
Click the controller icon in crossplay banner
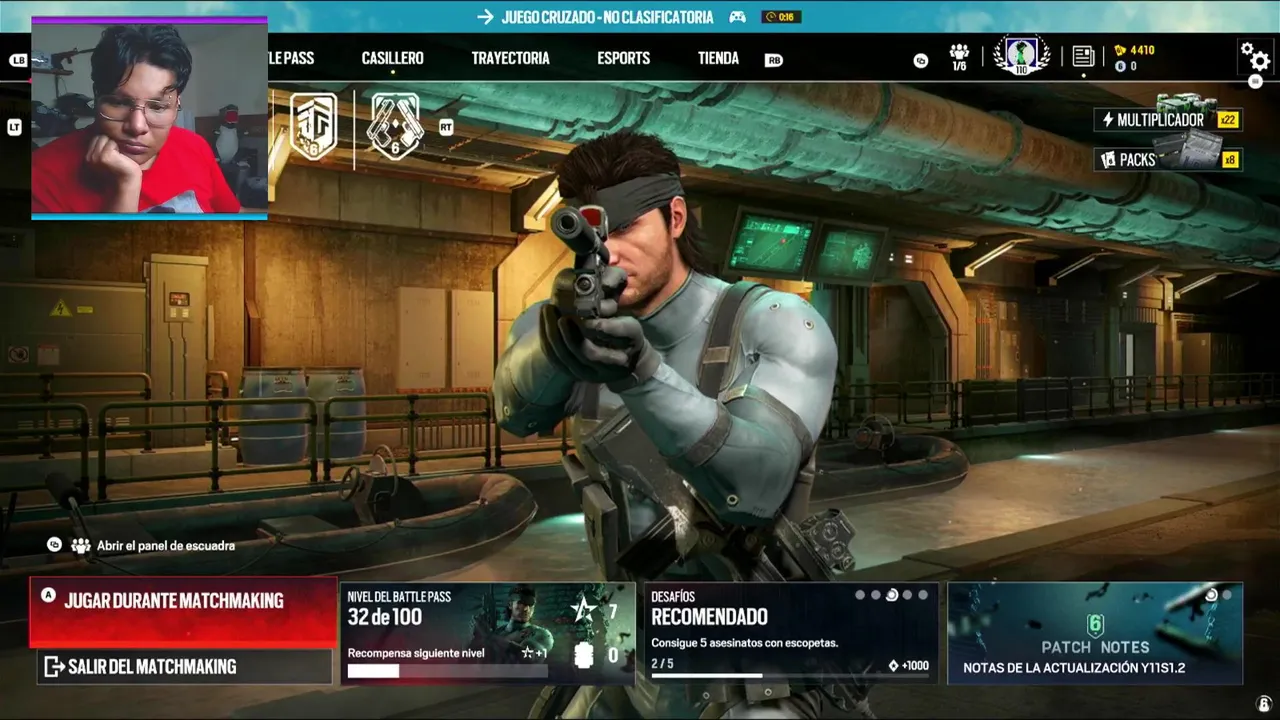[x=737, y=17]
